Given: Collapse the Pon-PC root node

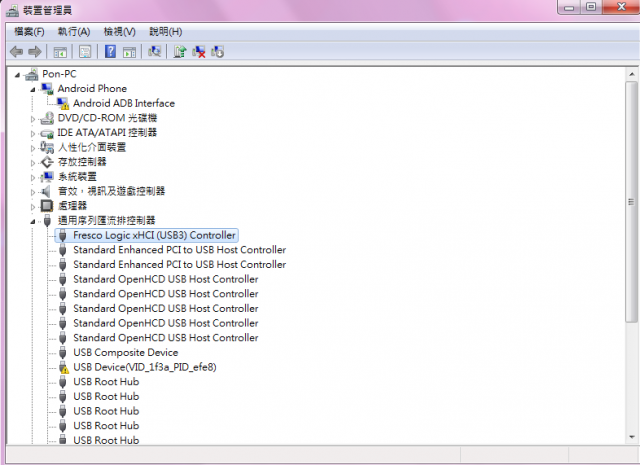Looking at the screenshot, I should click(18, 75).
